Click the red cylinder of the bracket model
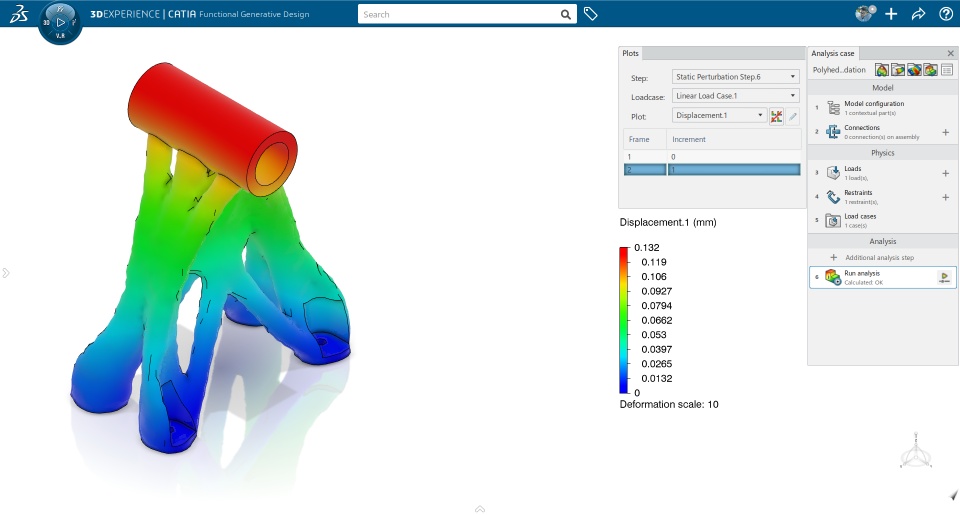Image resolution: width=960 pixels, height=515 pixels. [x=211, y=127]
